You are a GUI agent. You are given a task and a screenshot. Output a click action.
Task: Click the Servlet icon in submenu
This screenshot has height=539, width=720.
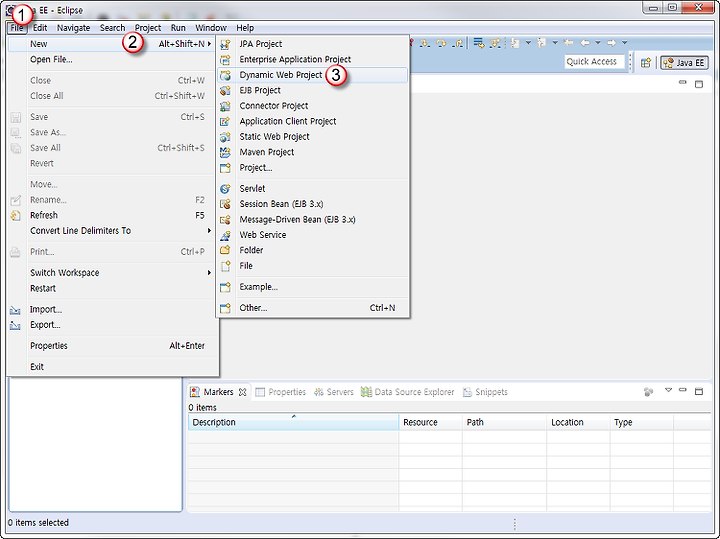click(x=225, y=189)
